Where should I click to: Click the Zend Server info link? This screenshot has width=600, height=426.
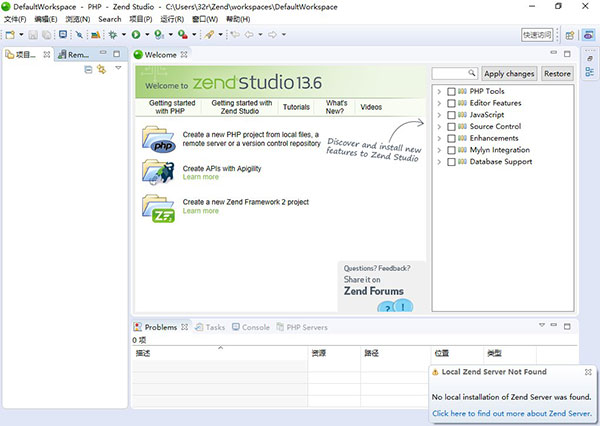click(x=511, y=412)
